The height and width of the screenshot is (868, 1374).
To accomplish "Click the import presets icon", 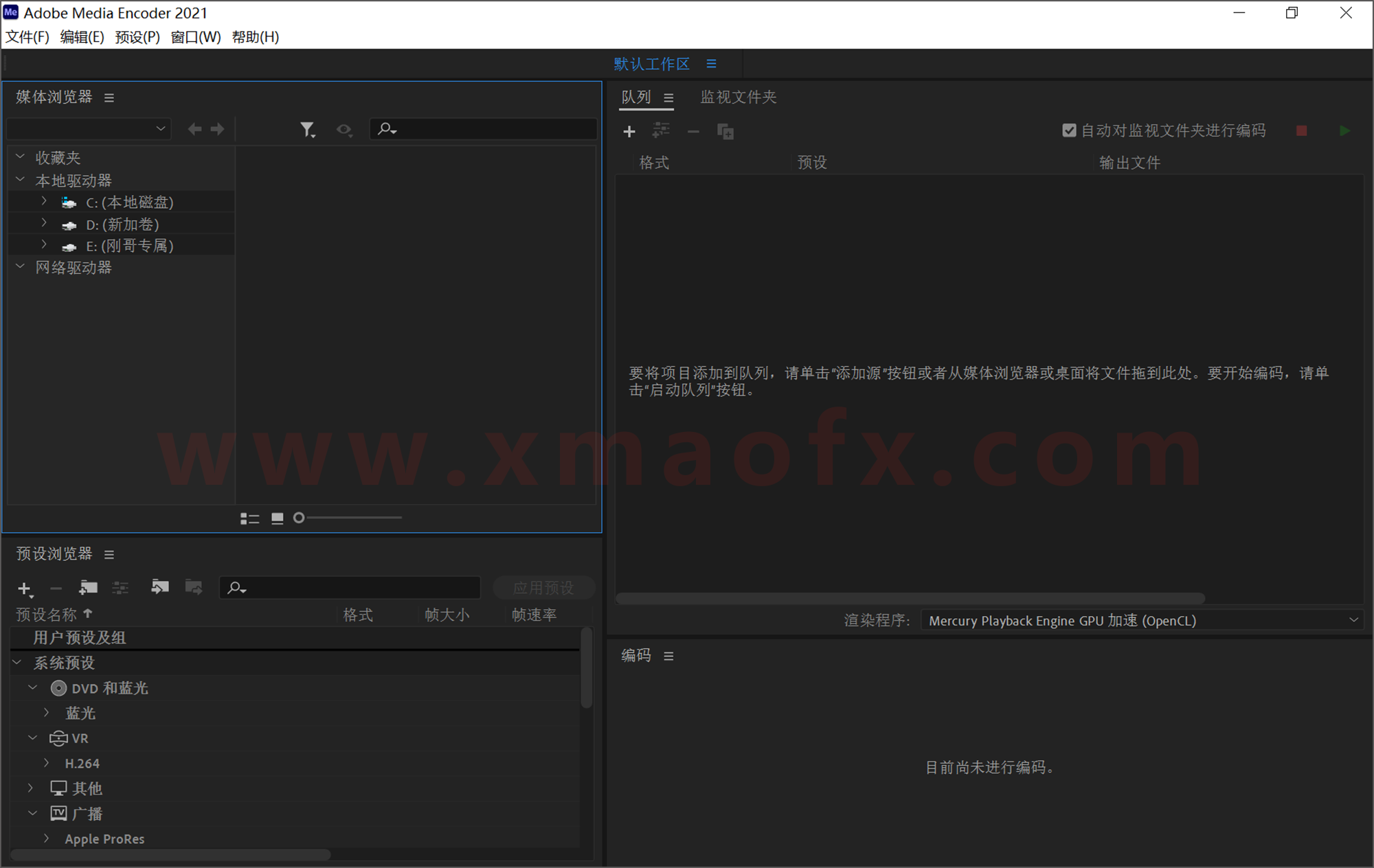I will click(x=160, y=587).
